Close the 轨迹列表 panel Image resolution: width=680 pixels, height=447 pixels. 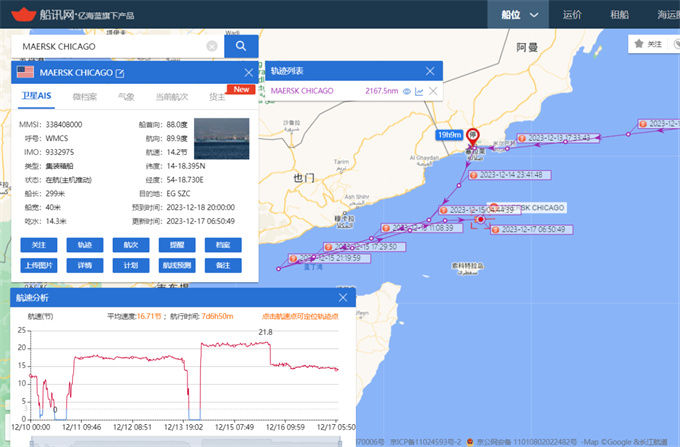coord(431,71)
